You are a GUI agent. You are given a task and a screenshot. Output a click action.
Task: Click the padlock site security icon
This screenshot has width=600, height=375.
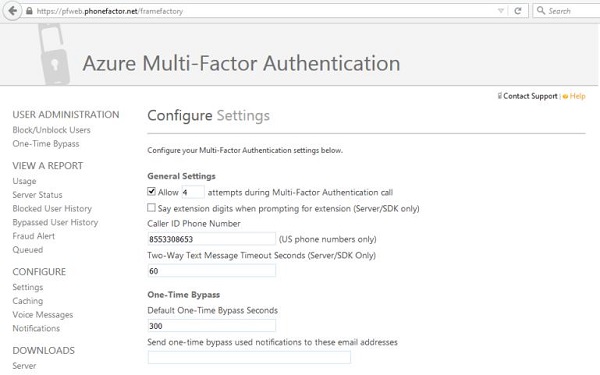coord(29,11)
